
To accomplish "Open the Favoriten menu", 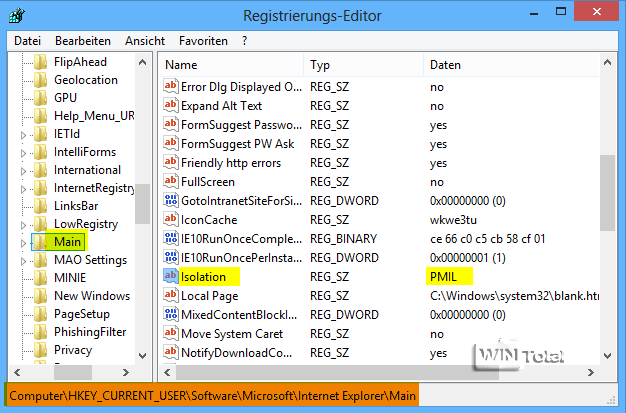I will click(x=203, y=41).
